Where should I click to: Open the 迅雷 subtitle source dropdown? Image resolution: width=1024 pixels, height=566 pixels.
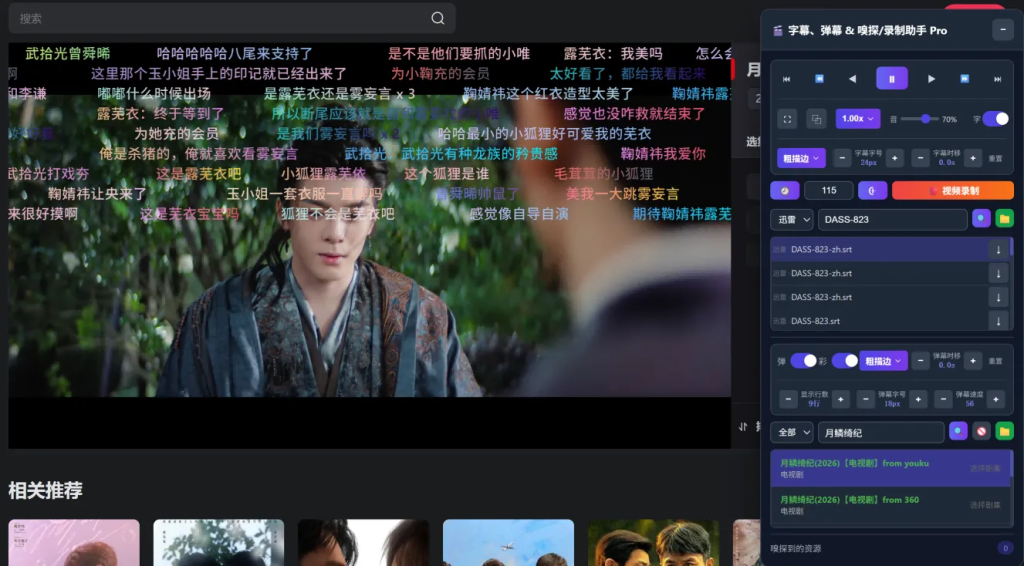792,219
